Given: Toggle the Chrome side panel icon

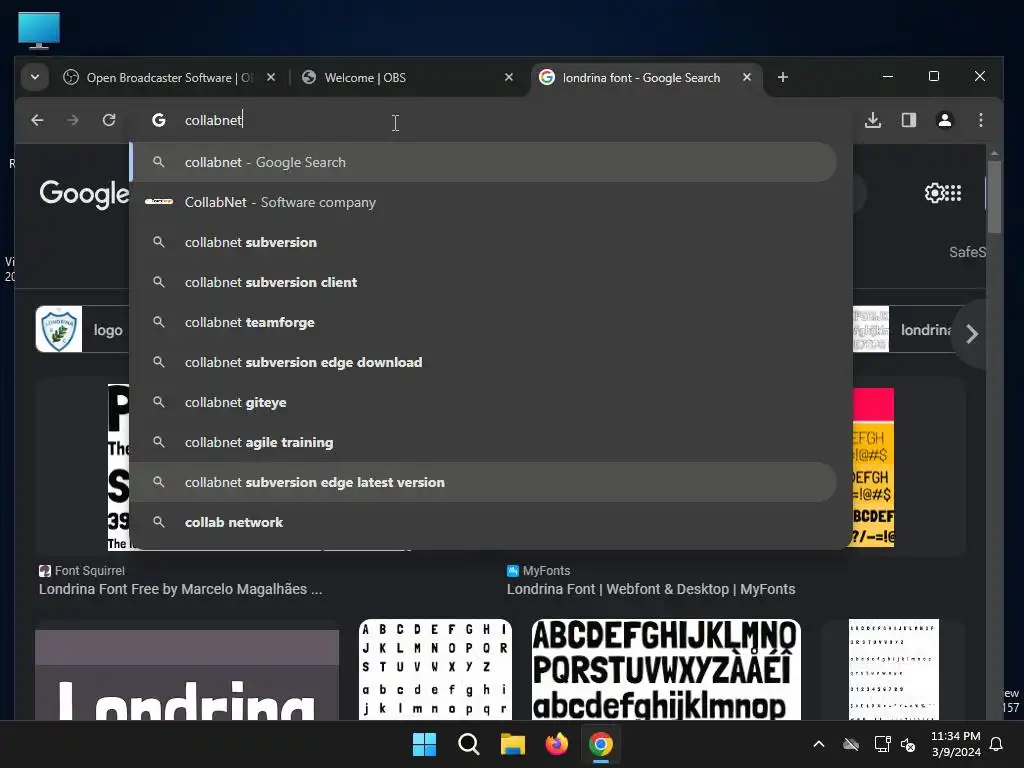Looking at the screenshot, I should (x=908, y=120).
